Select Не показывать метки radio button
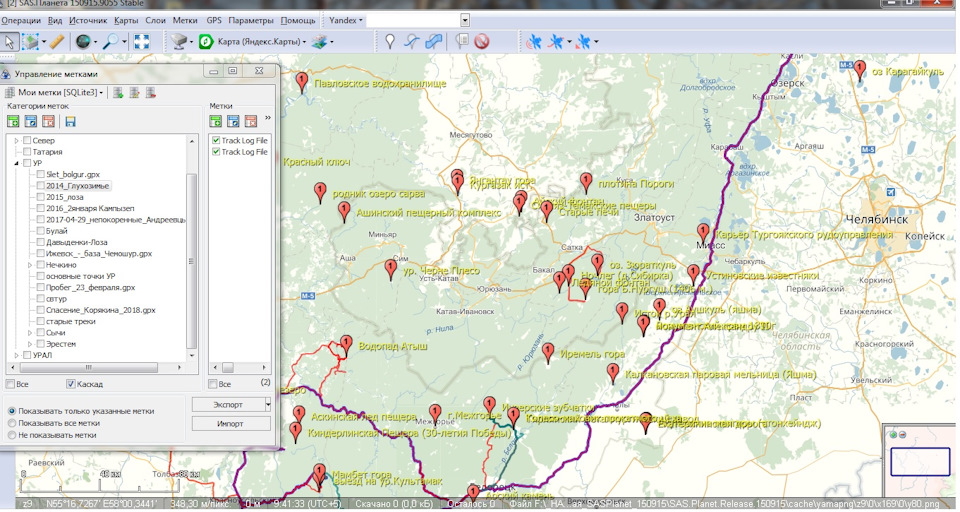 coord(12,435)
